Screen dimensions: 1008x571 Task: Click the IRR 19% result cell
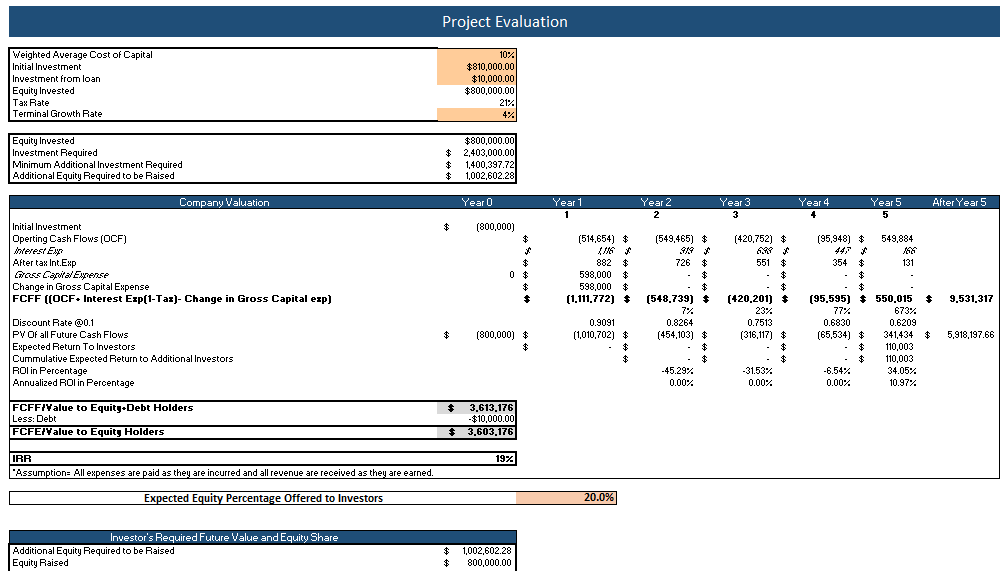(477, 459)
